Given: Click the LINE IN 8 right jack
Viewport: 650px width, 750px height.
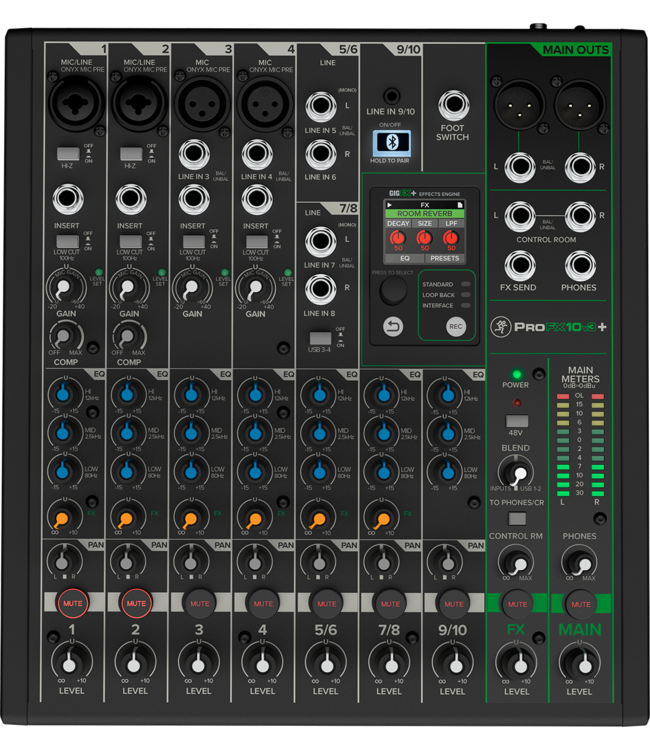Looking at the screenshot, I should pos(320,289).
